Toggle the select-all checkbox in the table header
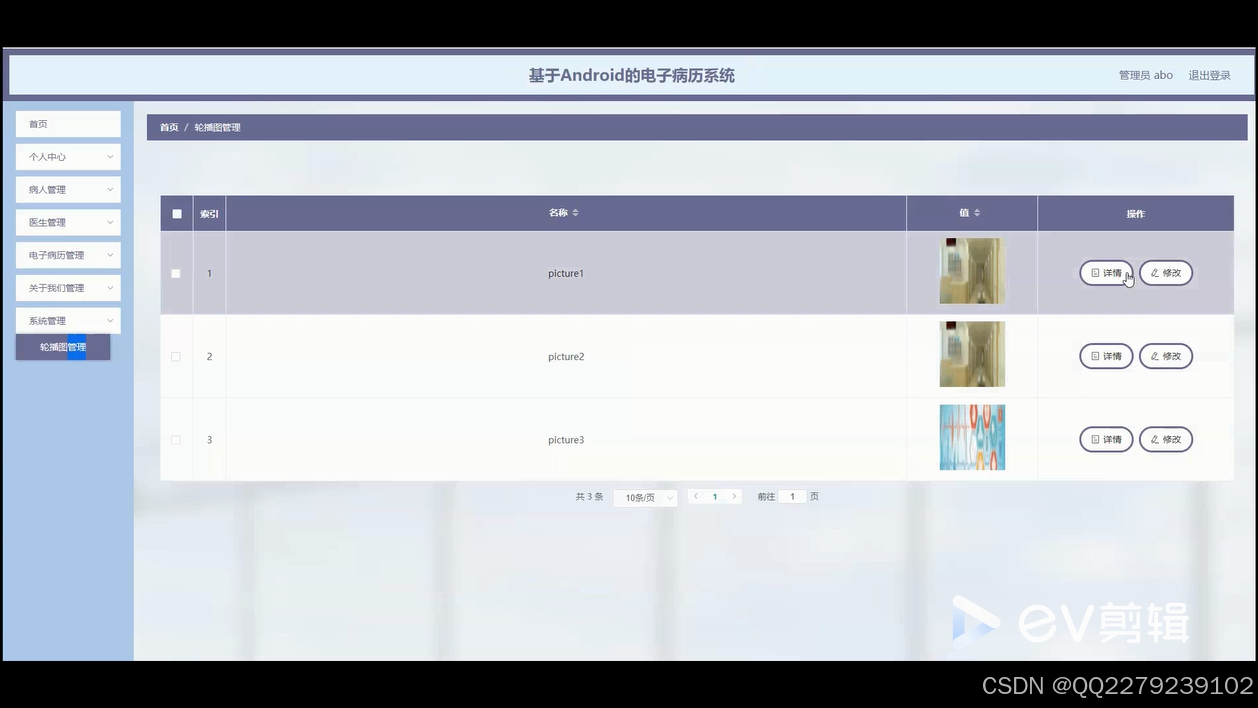The image size is (1258, 708). (176, 212)
